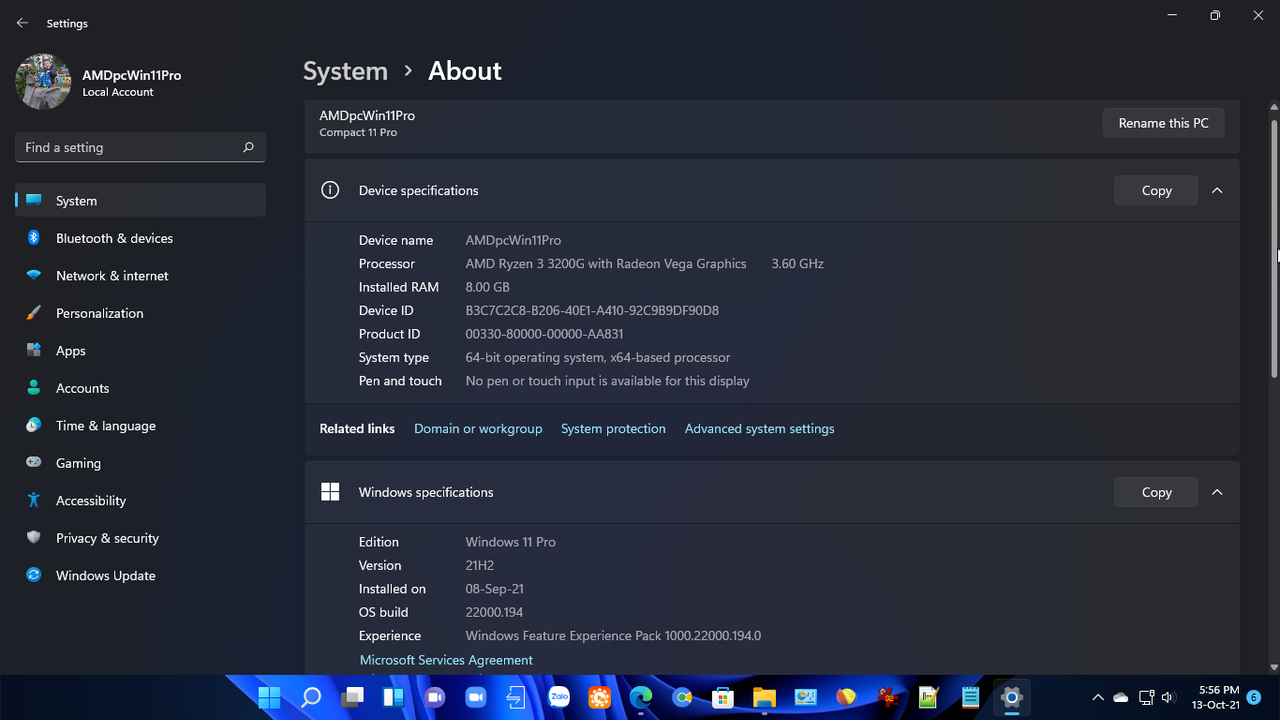Collapse the Windows specifications section
Image resolution: width=1280 pixels, height=720 pixels.
pos(1217,492)
